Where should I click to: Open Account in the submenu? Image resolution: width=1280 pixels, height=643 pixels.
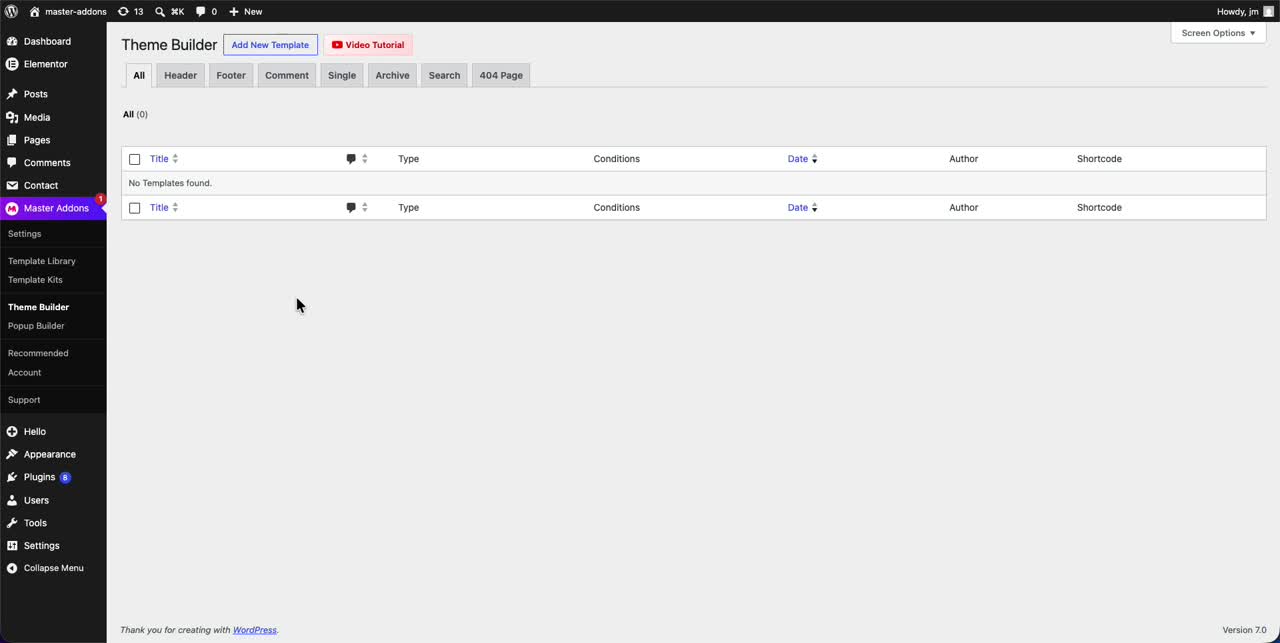click(x=25, y=372)
